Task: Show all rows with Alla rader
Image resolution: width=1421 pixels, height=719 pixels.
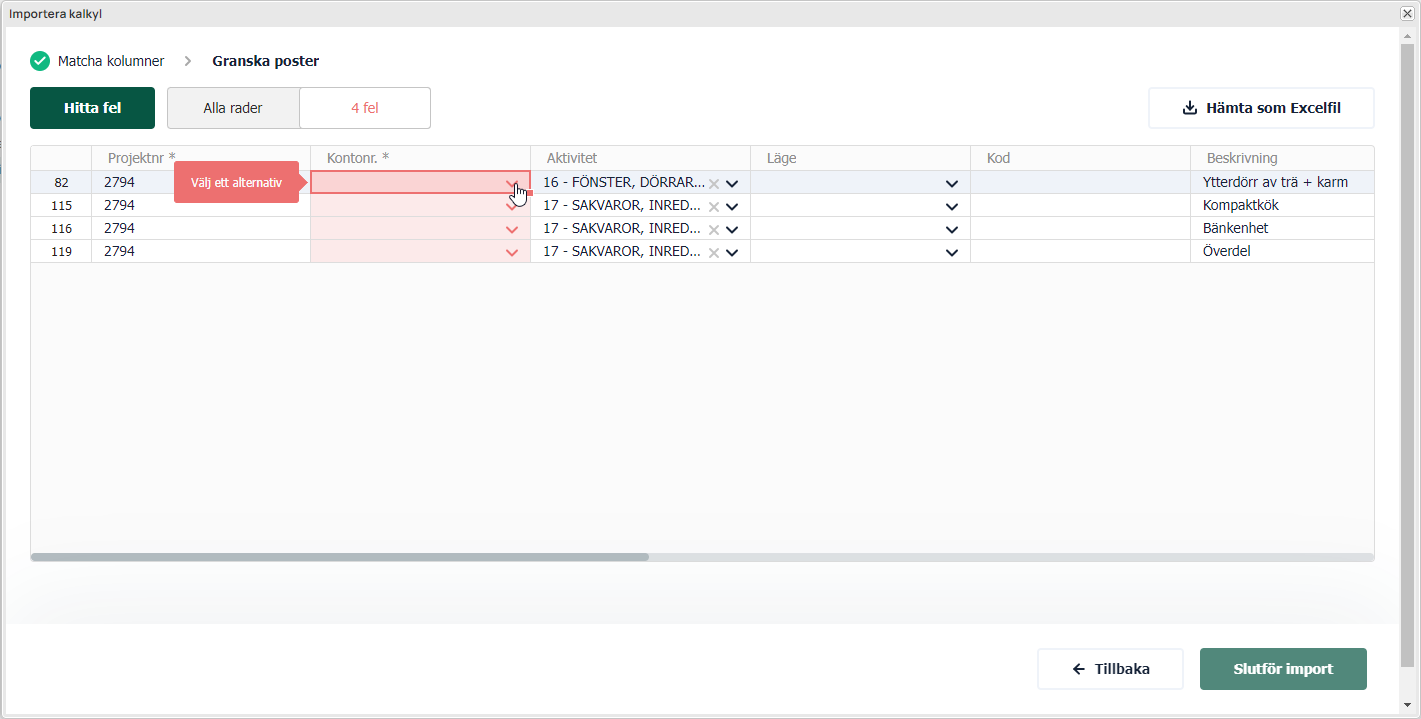Action: 233,108
